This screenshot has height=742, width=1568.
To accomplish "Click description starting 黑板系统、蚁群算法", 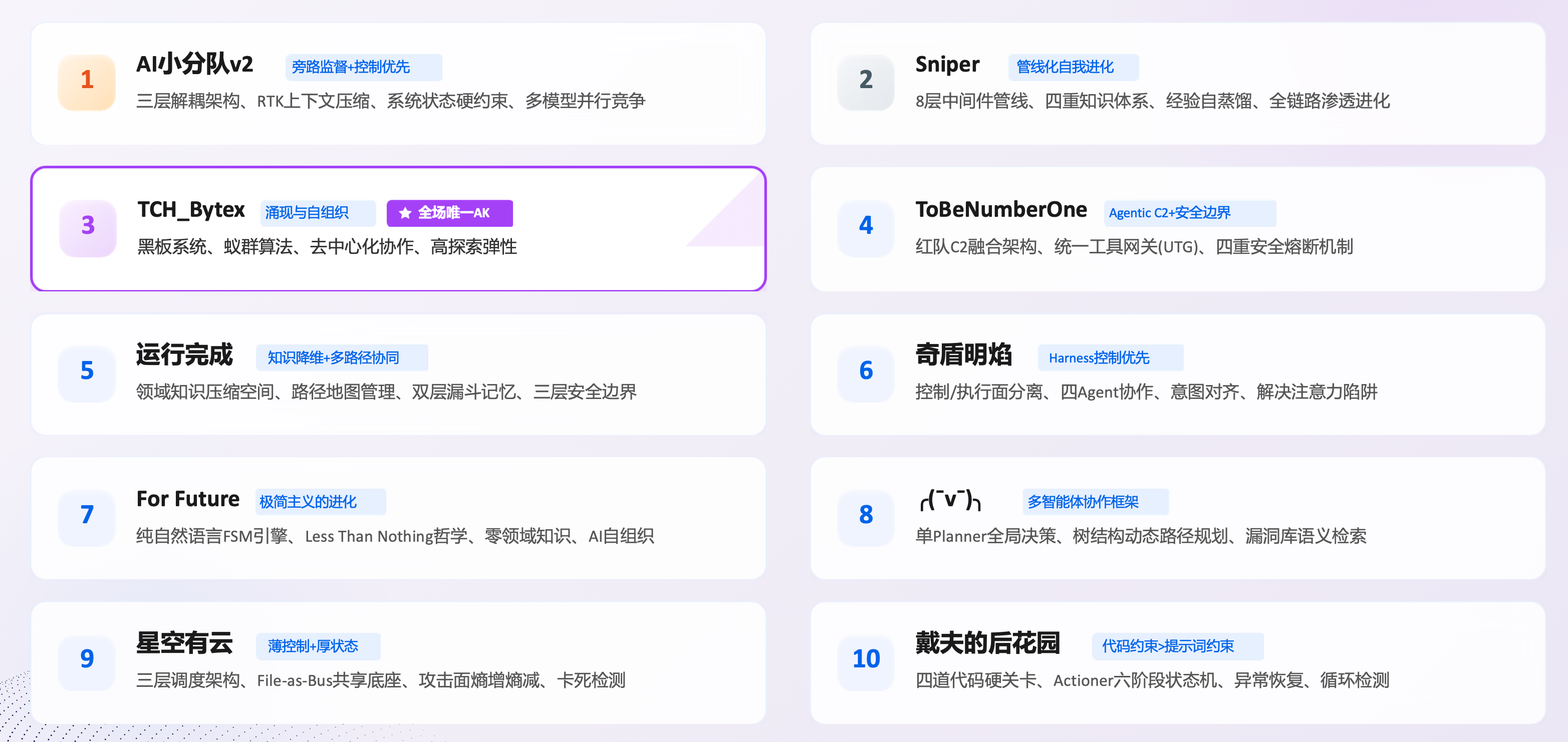I will [x=328, y=247].
